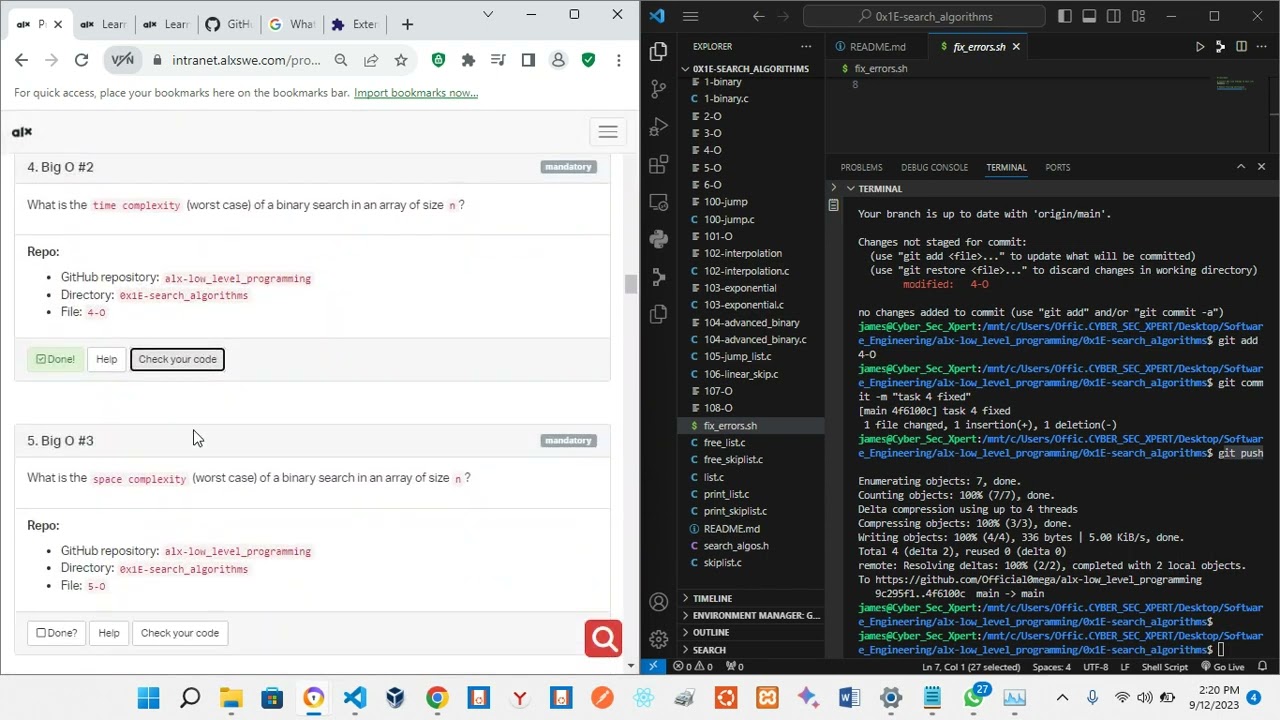1280x720 pixels.
Task: Switch to the PORTS panel tab
Action: click(x=1057, y=167)
